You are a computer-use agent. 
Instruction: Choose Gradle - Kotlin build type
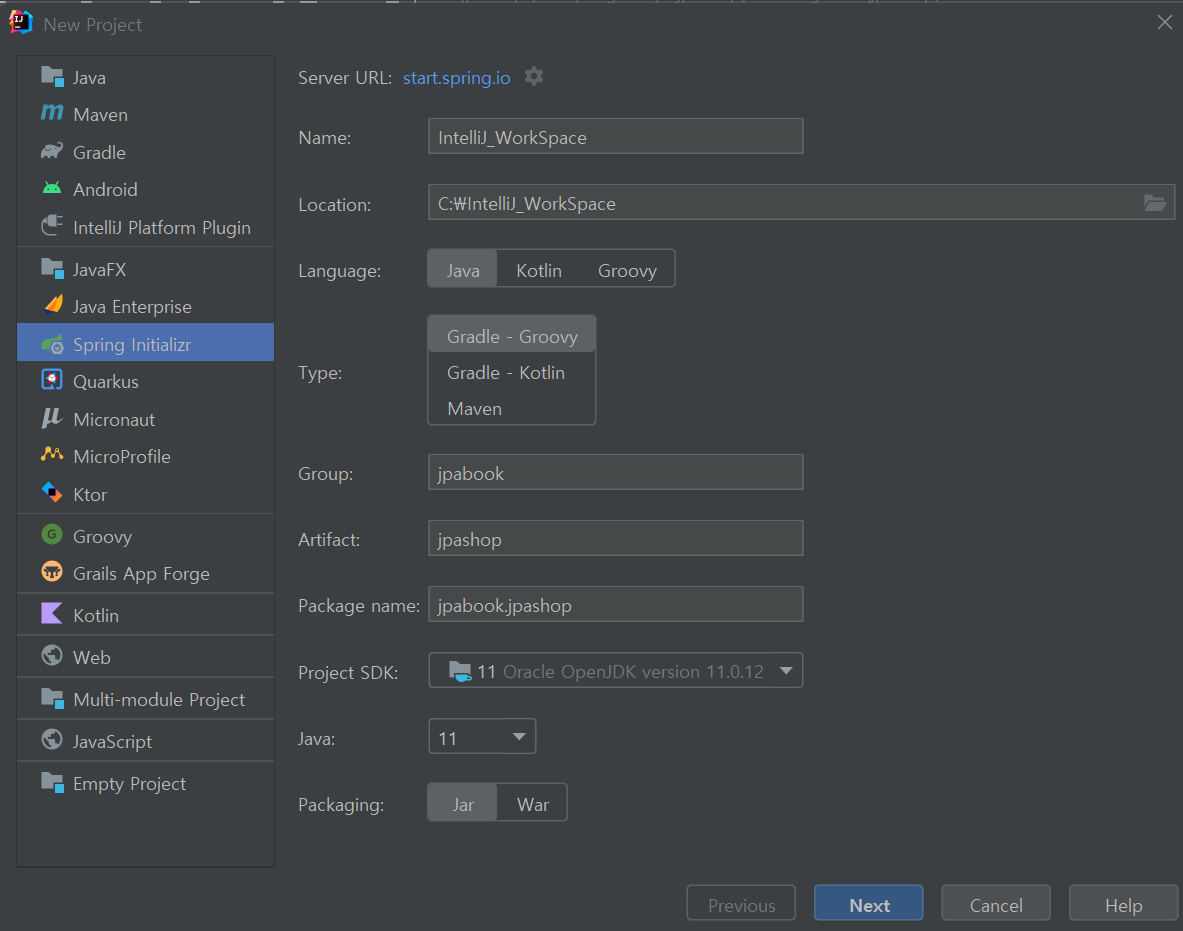coord(512,373)
